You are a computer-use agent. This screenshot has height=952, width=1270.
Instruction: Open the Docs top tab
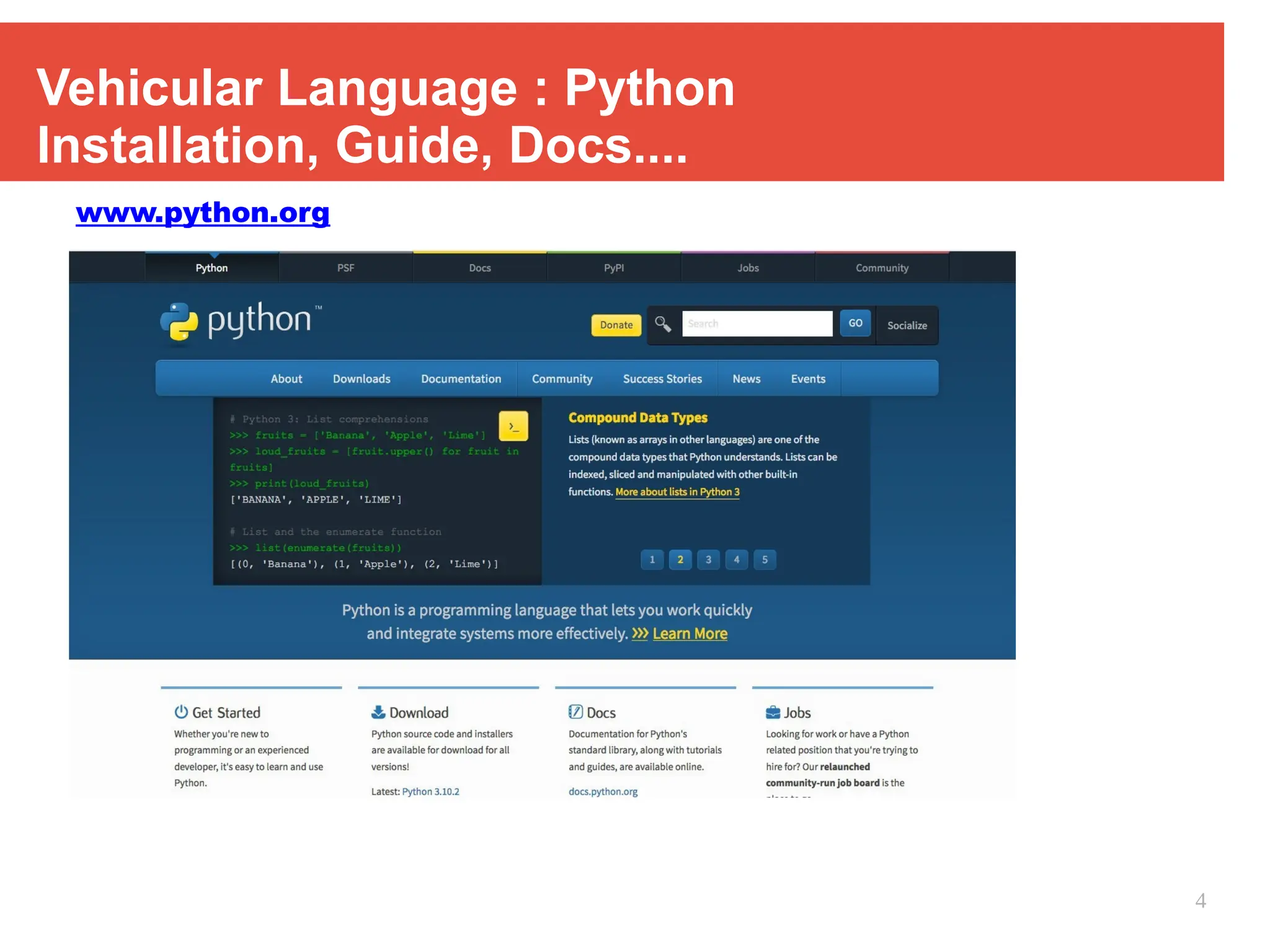point(480,268)
